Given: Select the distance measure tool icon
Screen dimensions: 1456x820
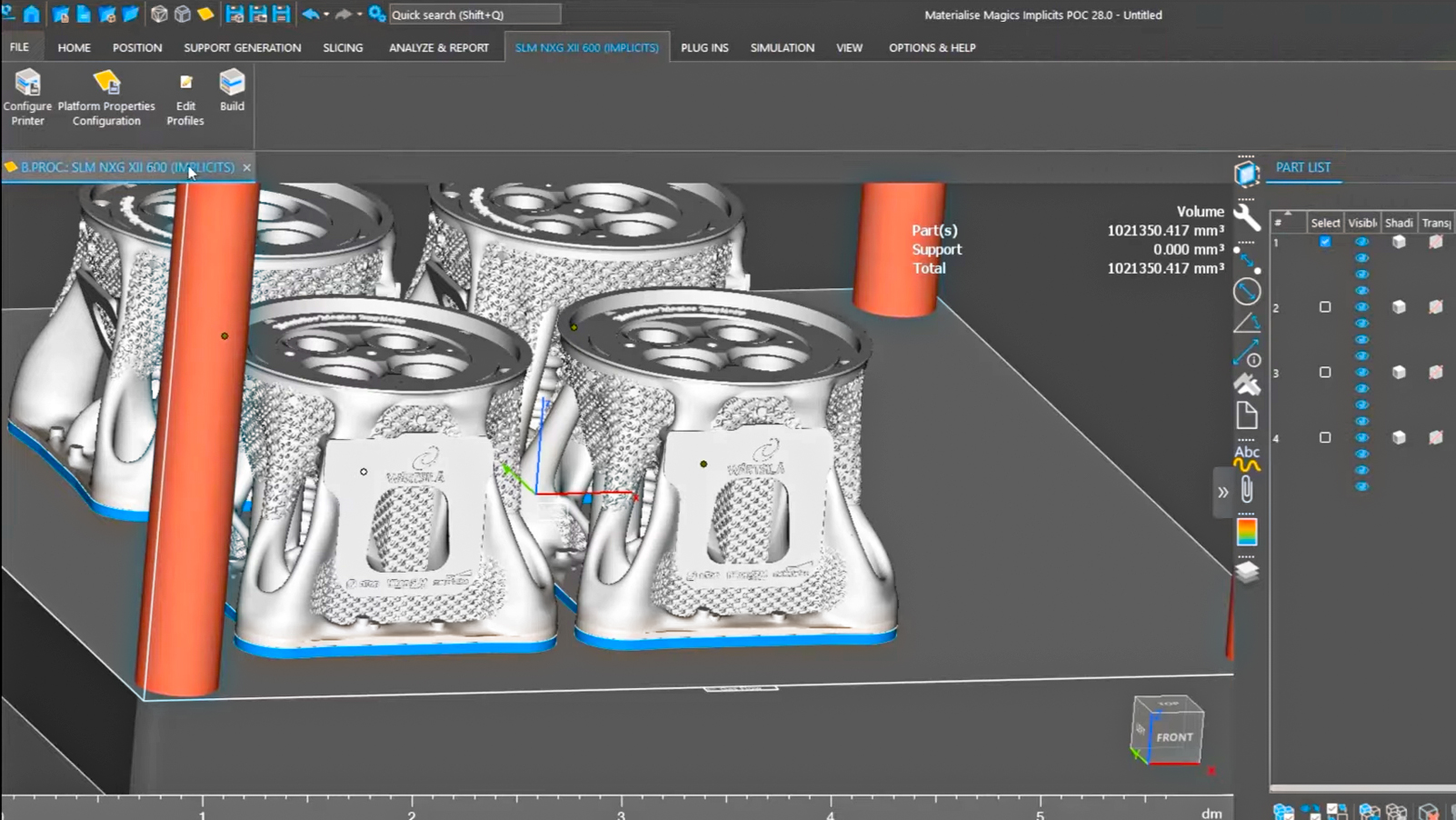Looking at the screenshot, I should (1247, 258).
